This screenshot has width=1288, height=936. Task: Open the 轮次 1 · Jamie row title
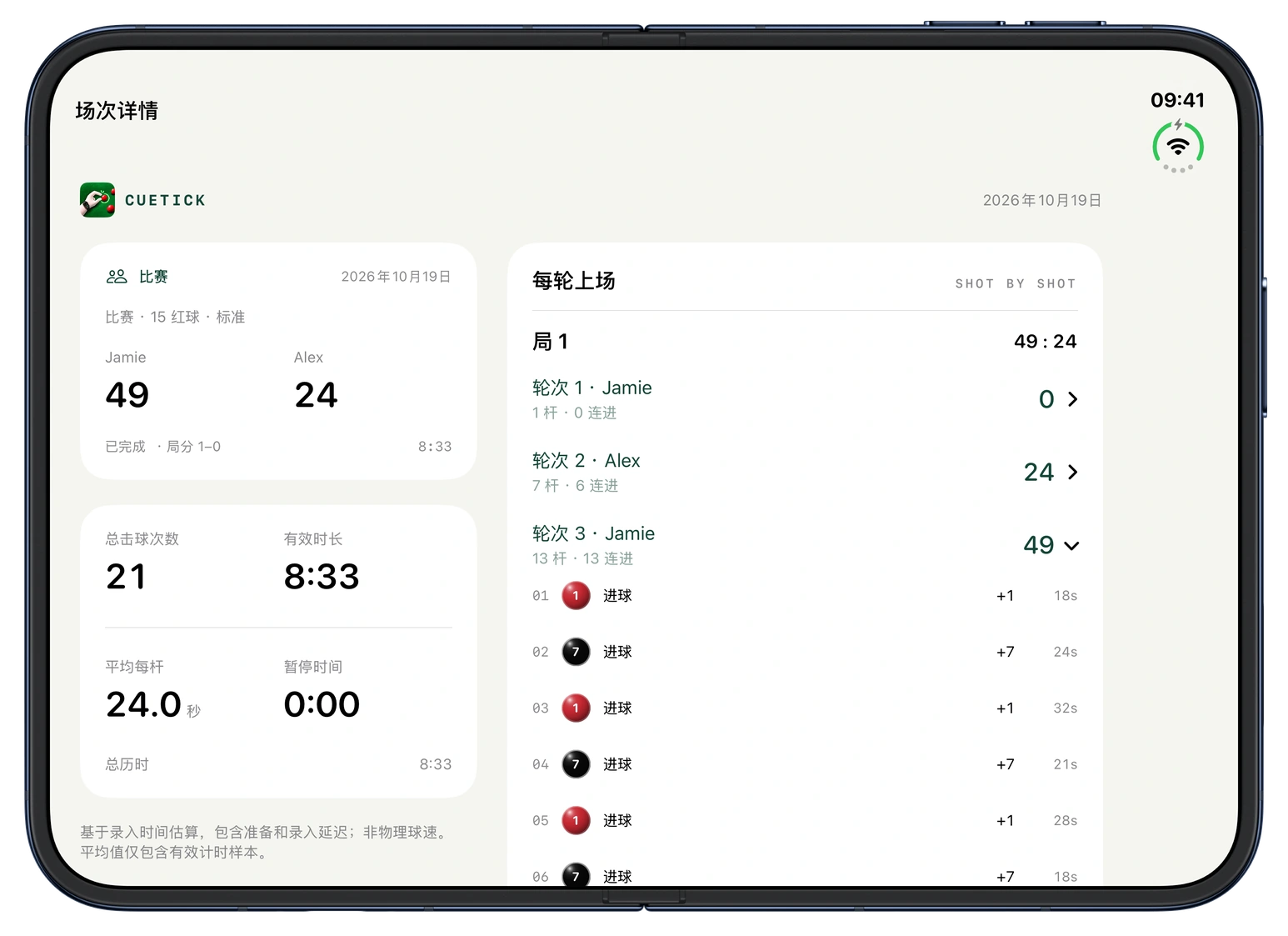[x=592, y=388]
